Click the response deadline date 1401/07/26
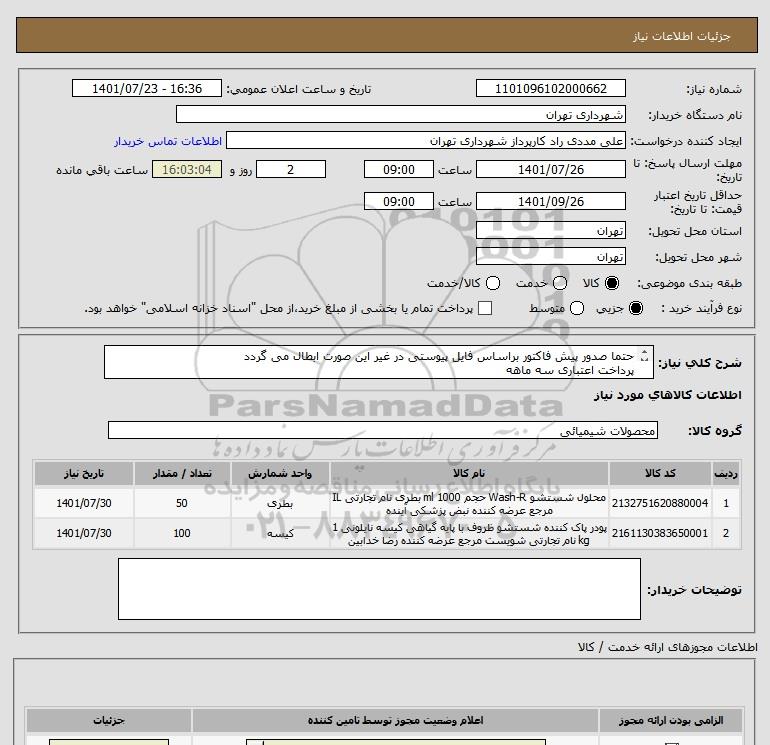 tap(550, 169)
